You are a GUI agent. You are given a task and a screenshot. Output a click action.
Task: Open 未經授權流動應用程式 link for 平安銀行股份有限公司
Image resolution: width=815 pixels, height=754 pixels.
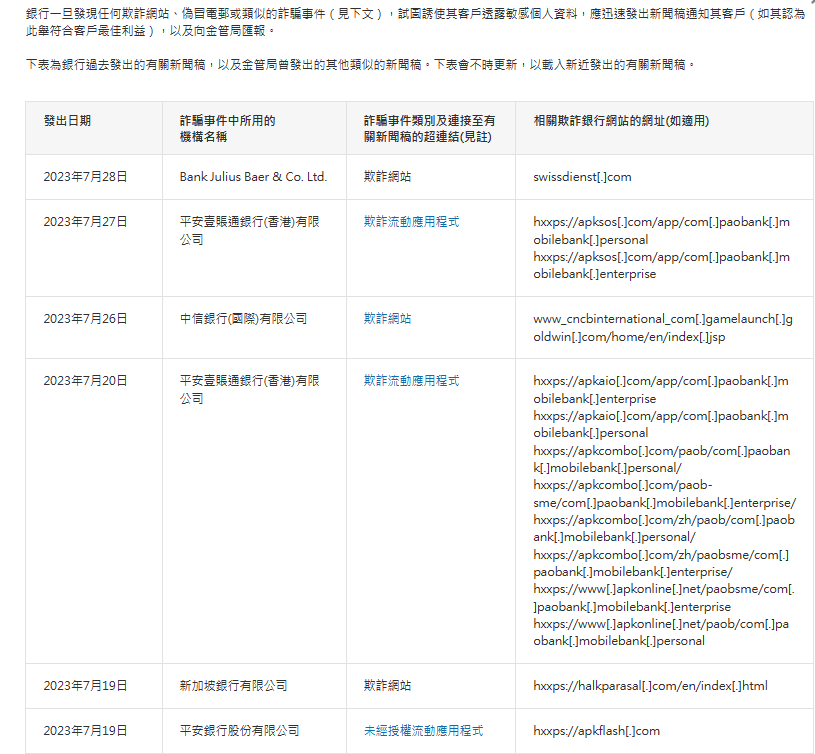coord(423,731)
